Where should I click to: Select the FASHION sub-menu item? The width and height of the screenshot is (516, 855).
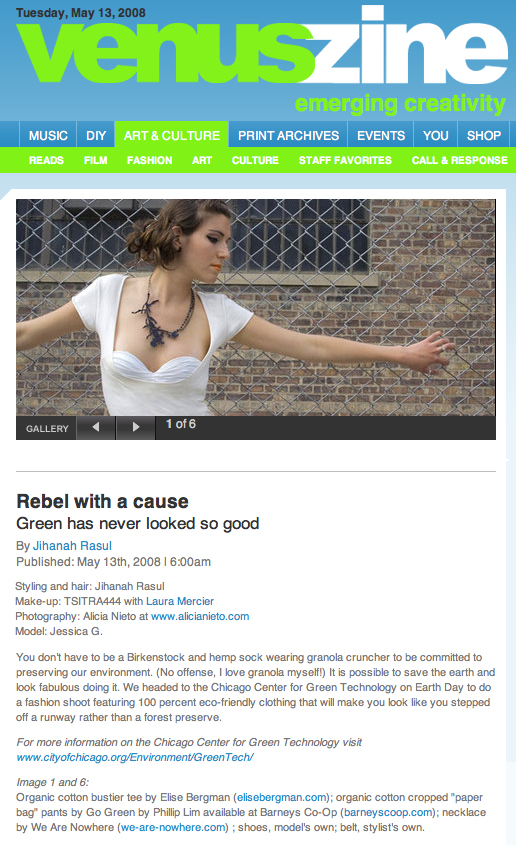coord(149,160)
